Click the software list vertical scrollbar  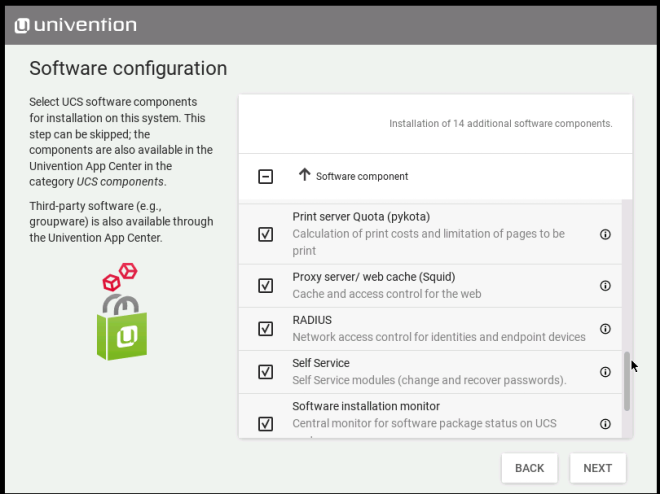tap(627, 380)
